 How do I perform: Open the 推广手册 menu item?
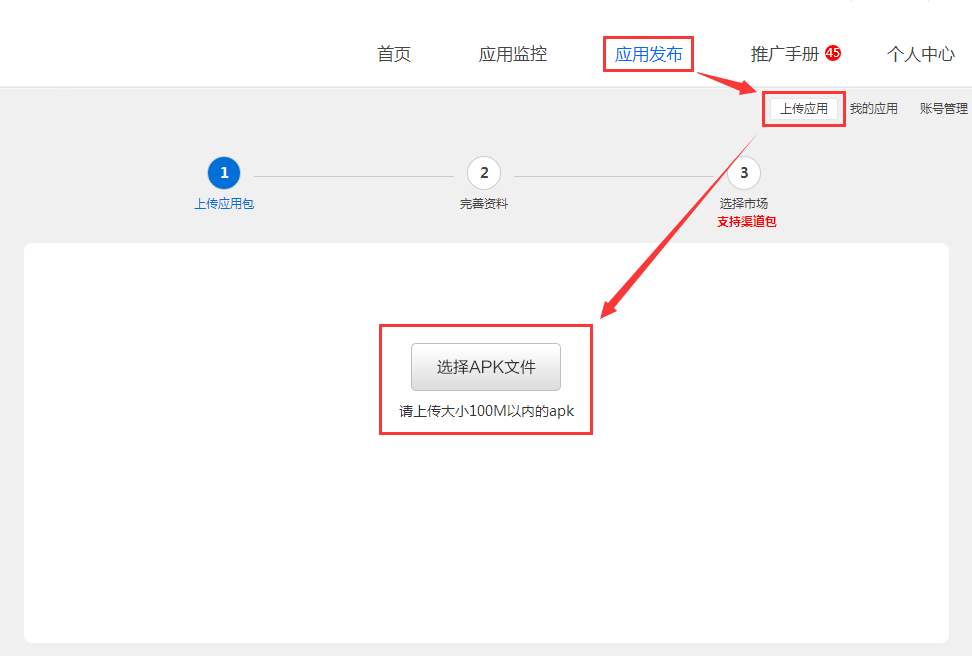(785, 54)
